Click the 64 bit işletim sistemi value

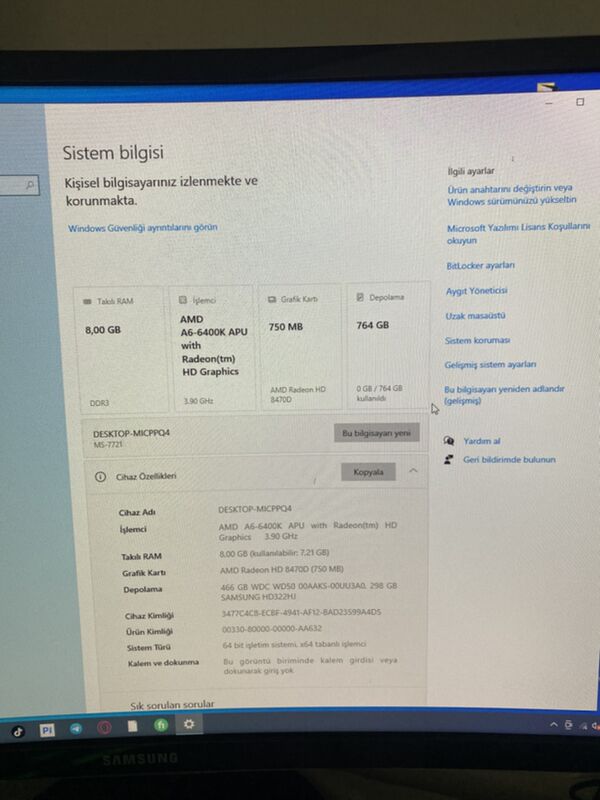(294, 645)
